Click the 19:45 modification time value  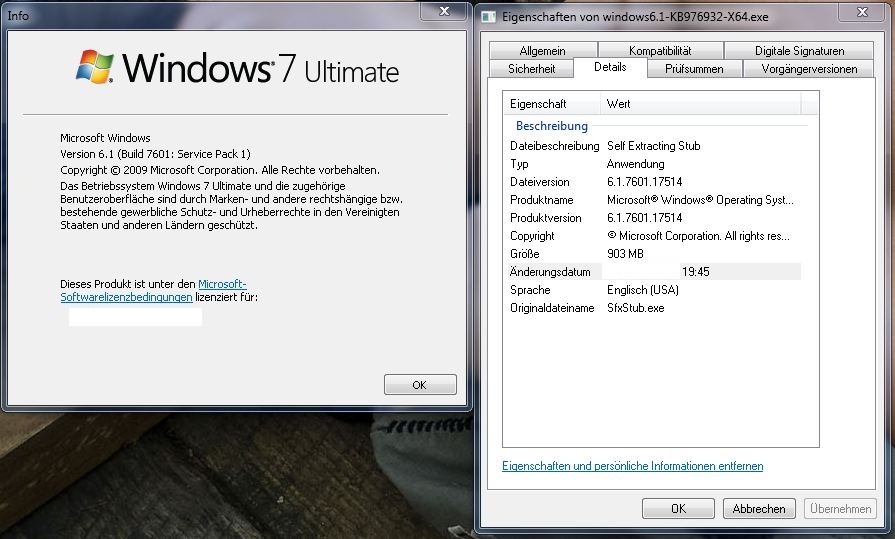[x=696, y=272]
